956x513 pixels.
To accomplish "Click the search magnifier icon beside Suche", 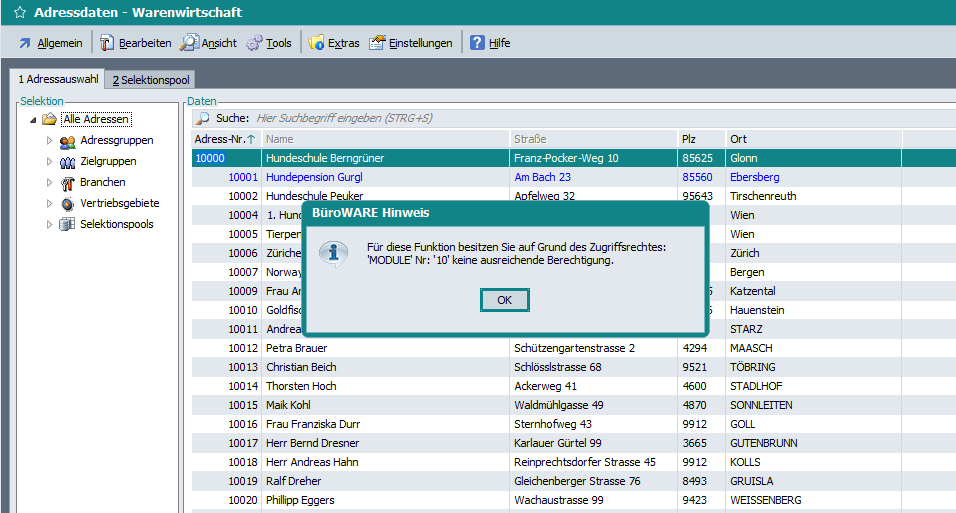I will [x=202, y=118].
